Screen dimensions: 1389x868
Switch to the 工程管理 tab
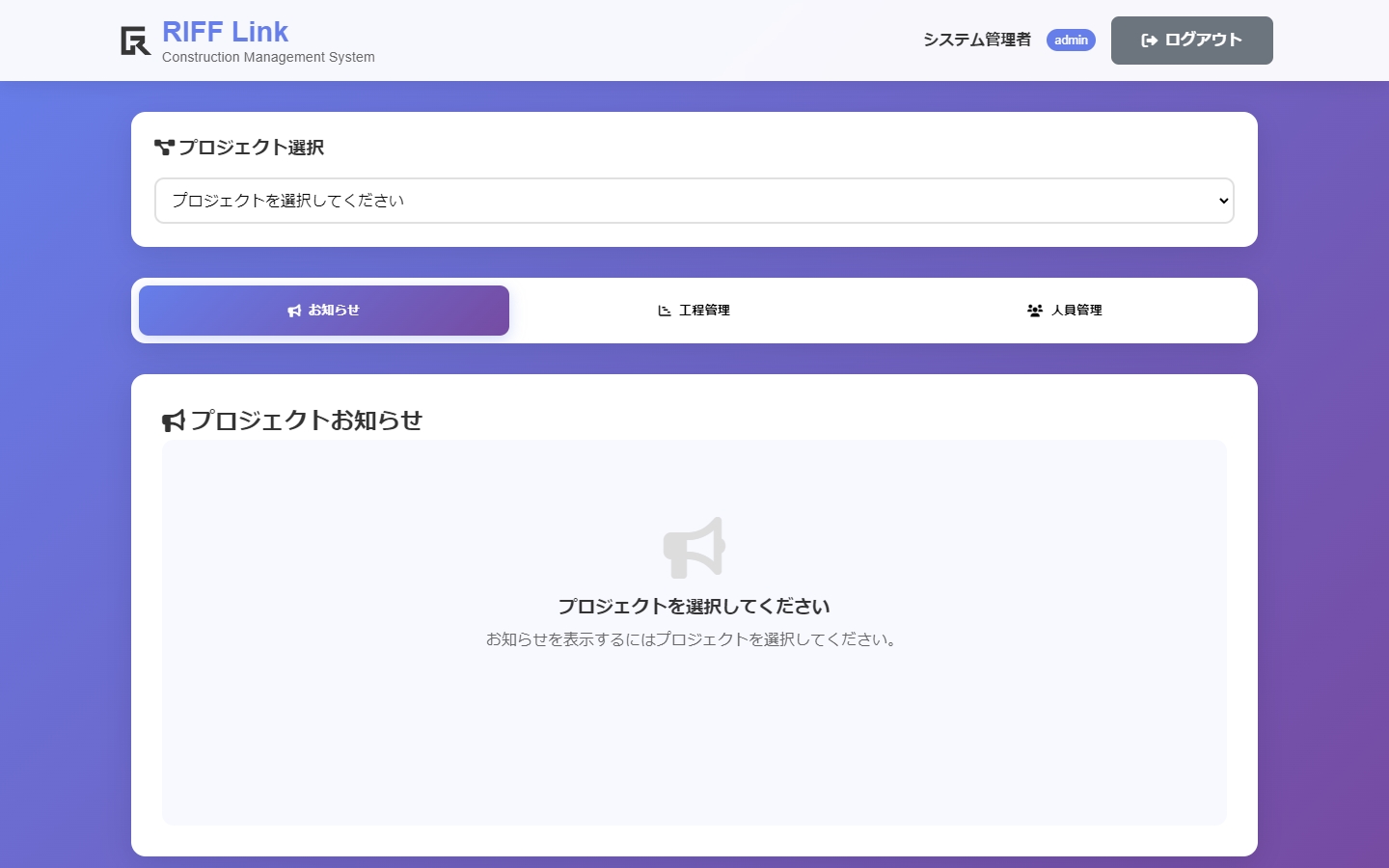[x=694, y=311]
